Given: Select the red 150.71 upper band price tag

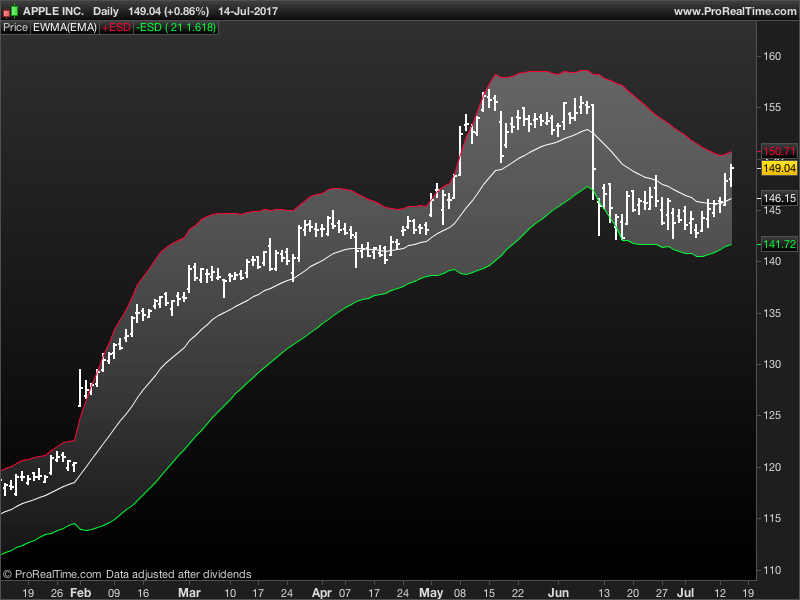Looking at the screenshot, I should tap(779, 151).
